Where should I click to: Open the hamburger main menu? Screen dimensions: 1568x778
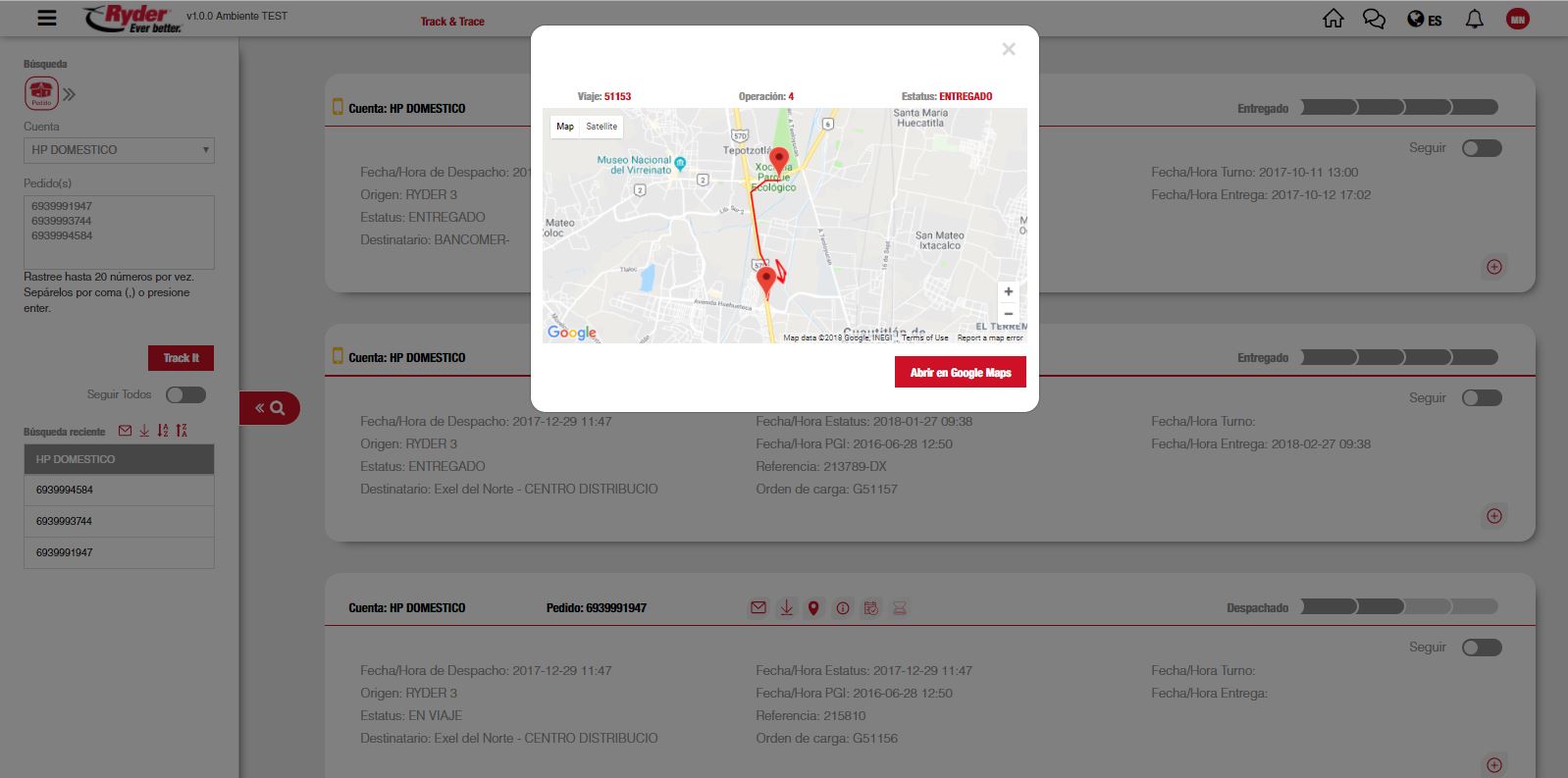(x=46, y=19)
